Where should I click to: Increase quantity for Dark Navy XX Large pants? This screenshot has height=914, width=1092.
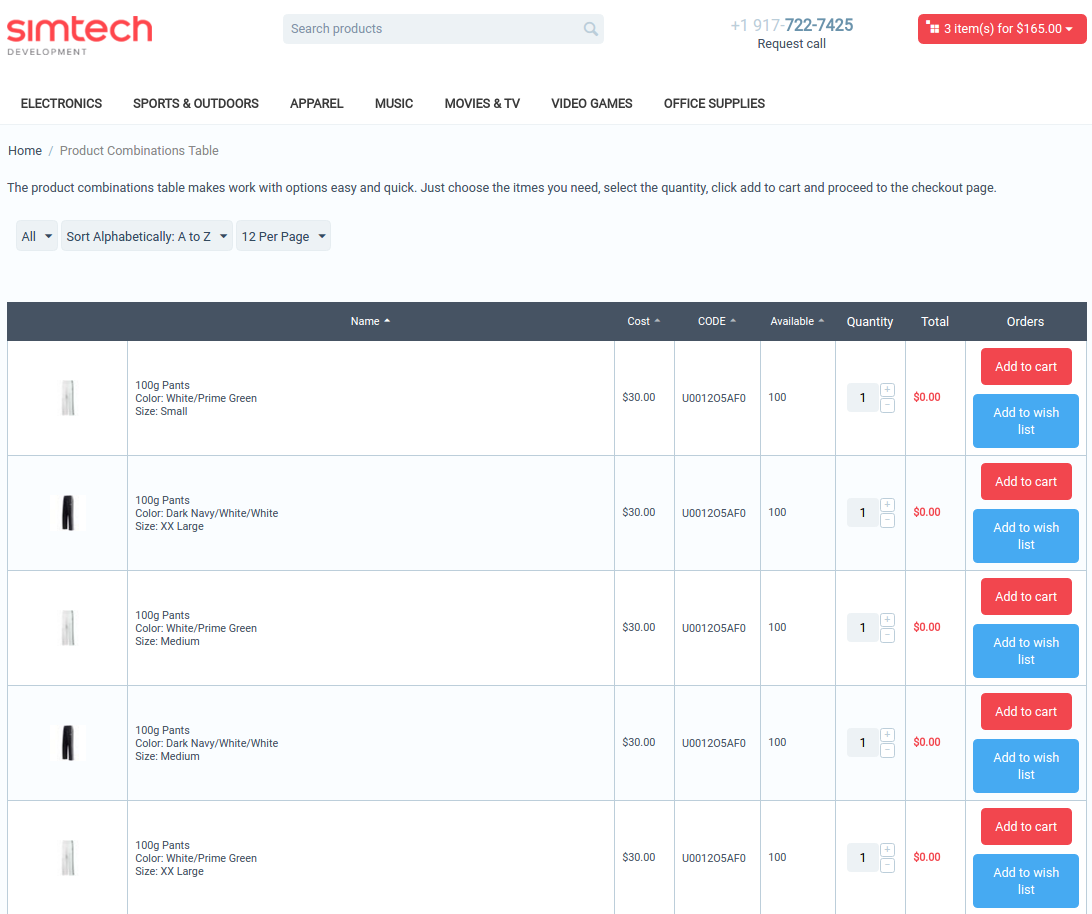pyautogui.click(x=887, y=504)
